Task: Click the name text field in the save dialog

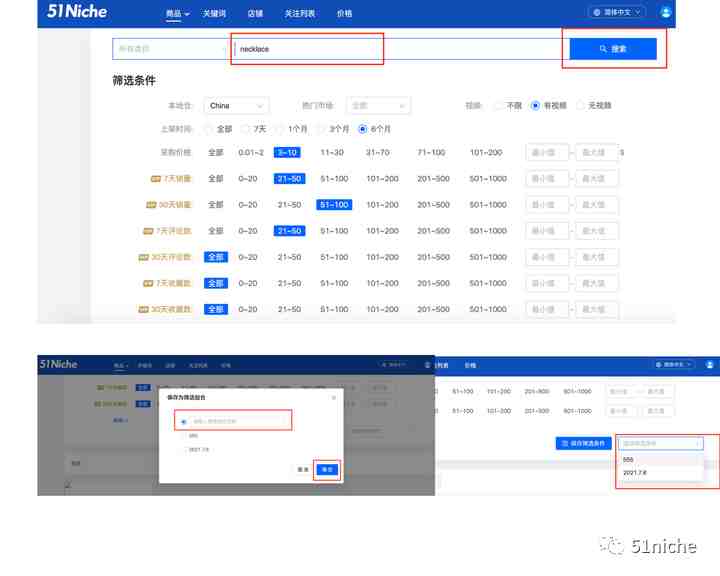Action: point(240,421)
